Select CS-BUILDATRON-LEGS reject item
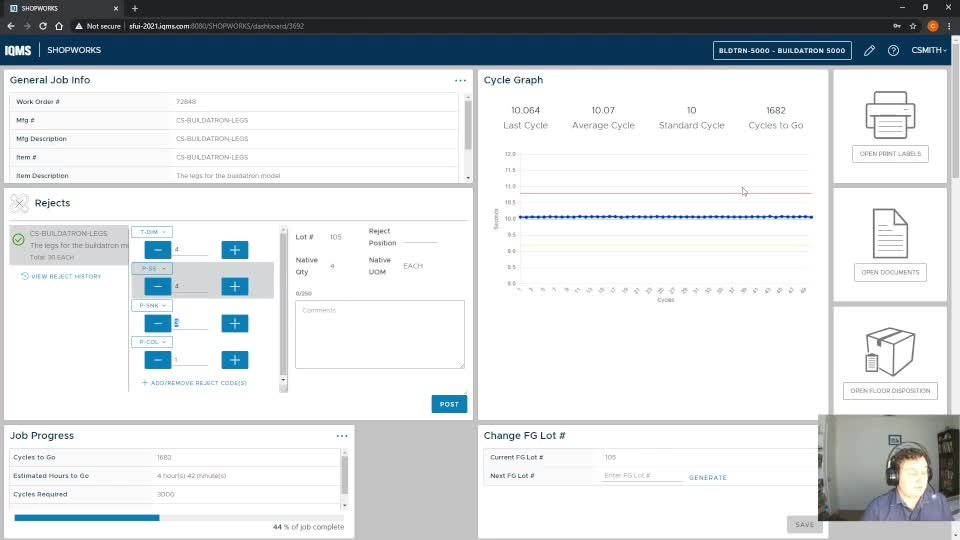 click(x=69, y=245)
